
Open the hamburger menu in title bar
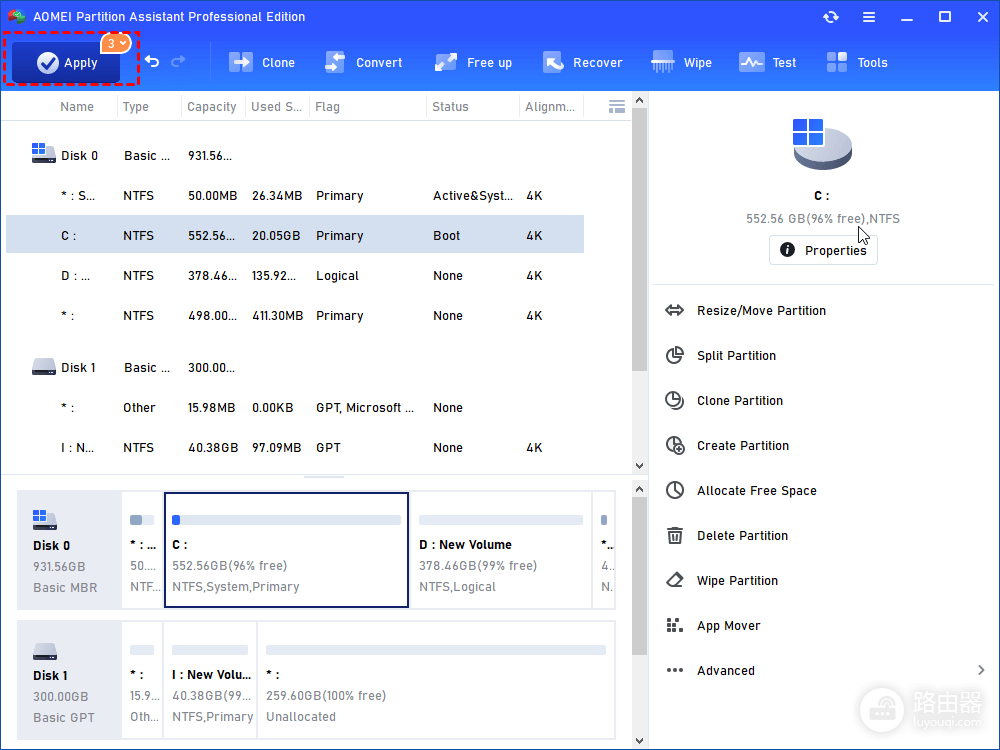tap(869, 17)
